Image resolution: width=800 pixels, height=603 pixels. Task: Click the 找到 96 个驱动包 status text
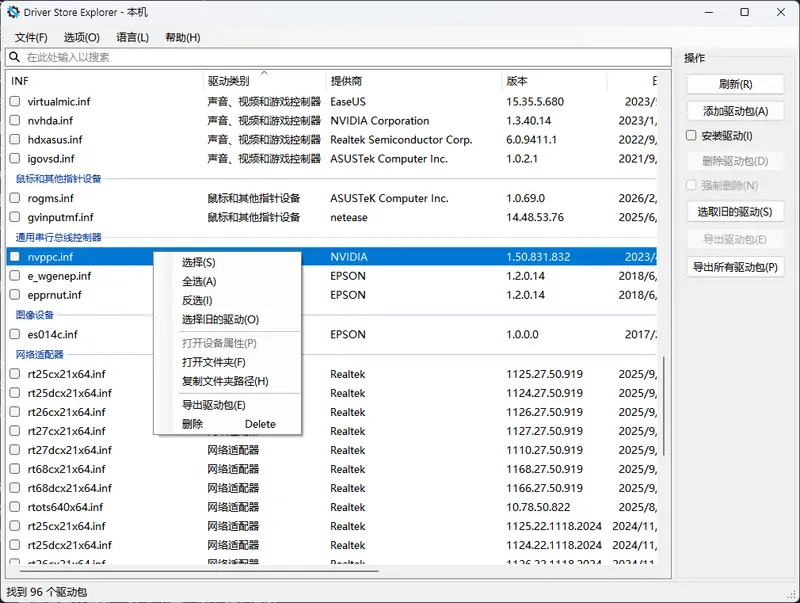click(x=46, y=592)
